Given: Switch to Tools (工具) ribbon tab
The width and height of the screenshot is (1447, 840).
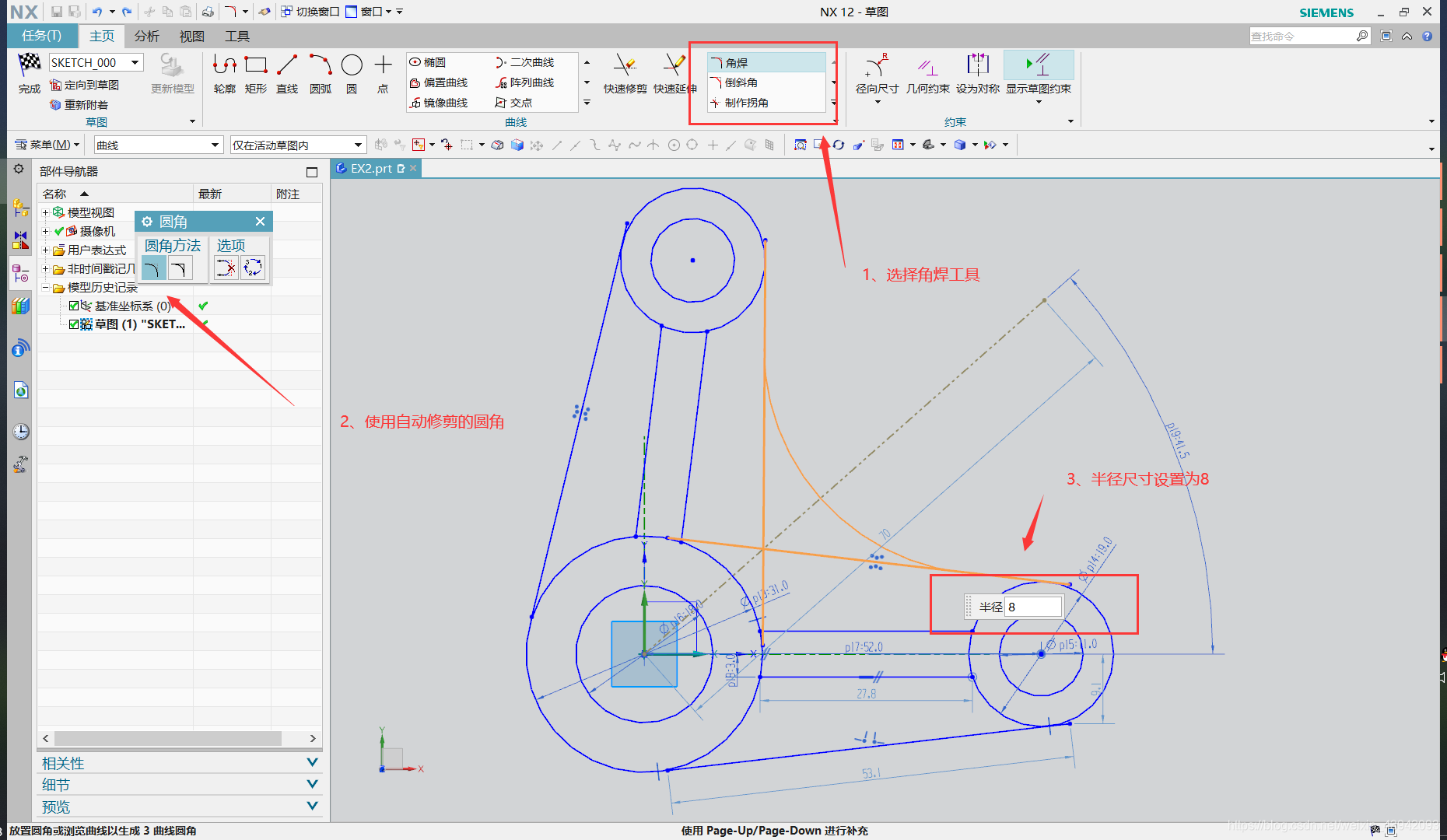Looking at the screenshot, I should point(237,36).
